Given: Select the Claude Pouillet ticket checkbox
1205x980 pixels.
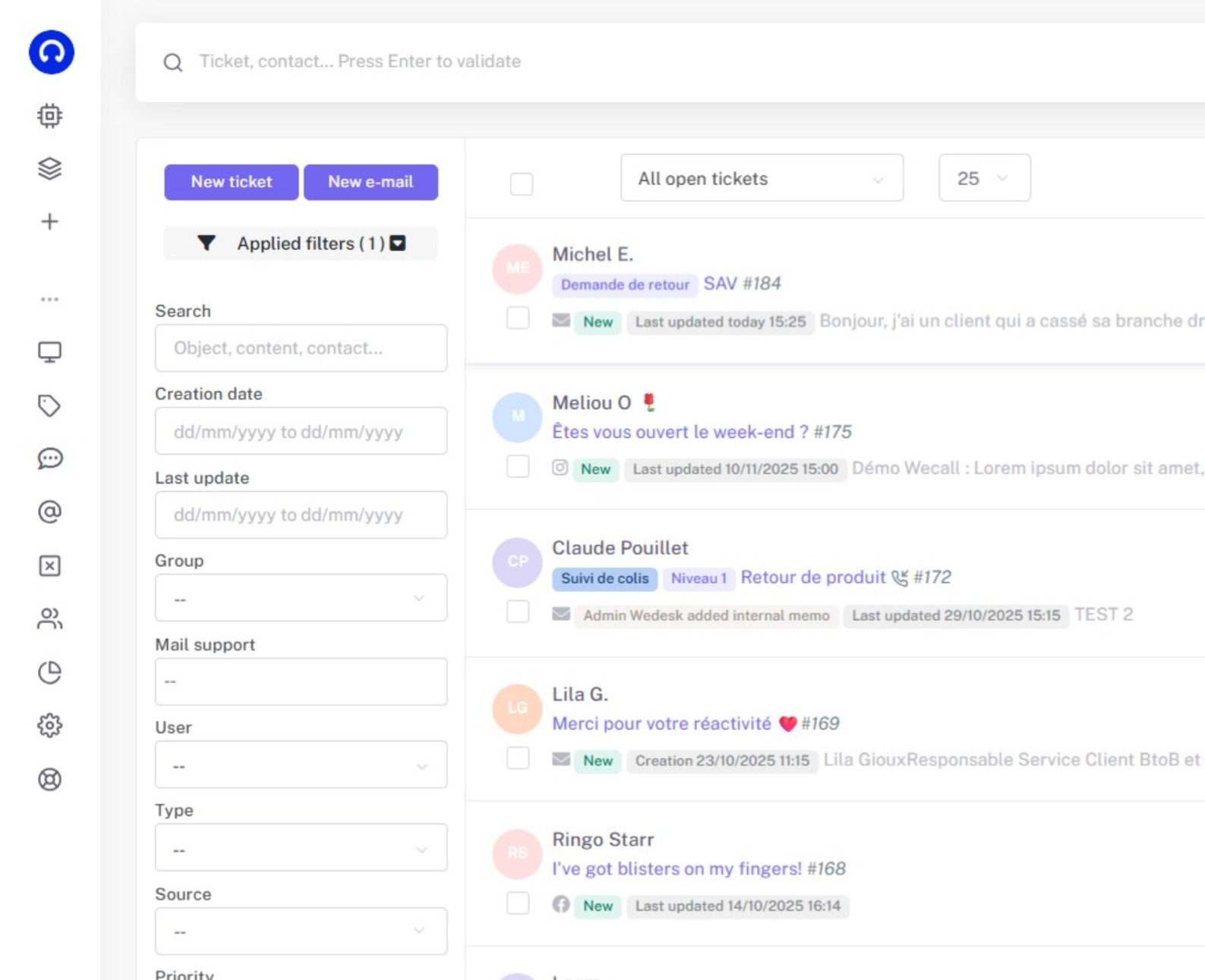Looking at the screenshot, I should [518, 611].
